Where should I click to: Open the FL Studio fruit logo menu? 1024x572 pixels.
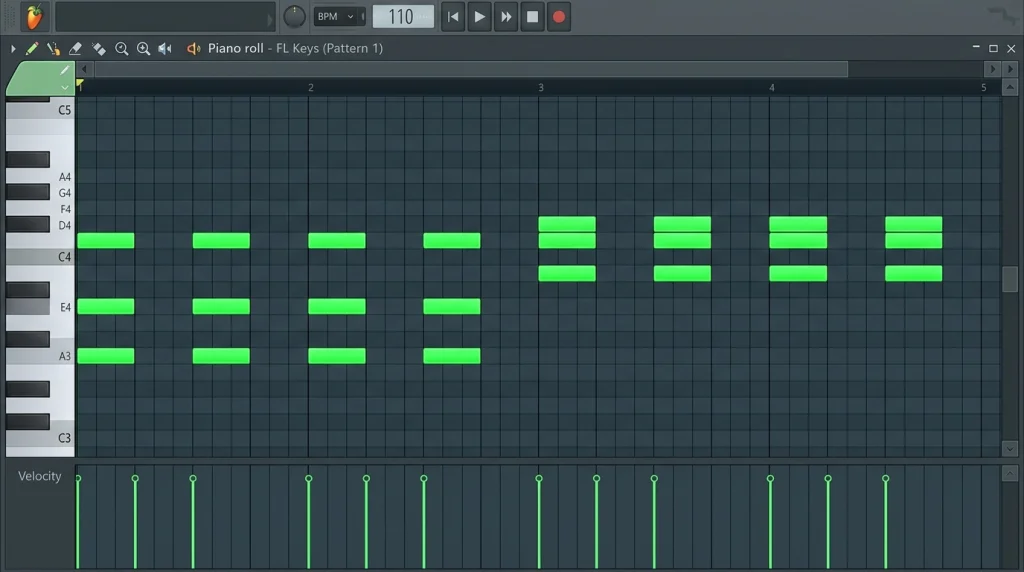[34, 17]
